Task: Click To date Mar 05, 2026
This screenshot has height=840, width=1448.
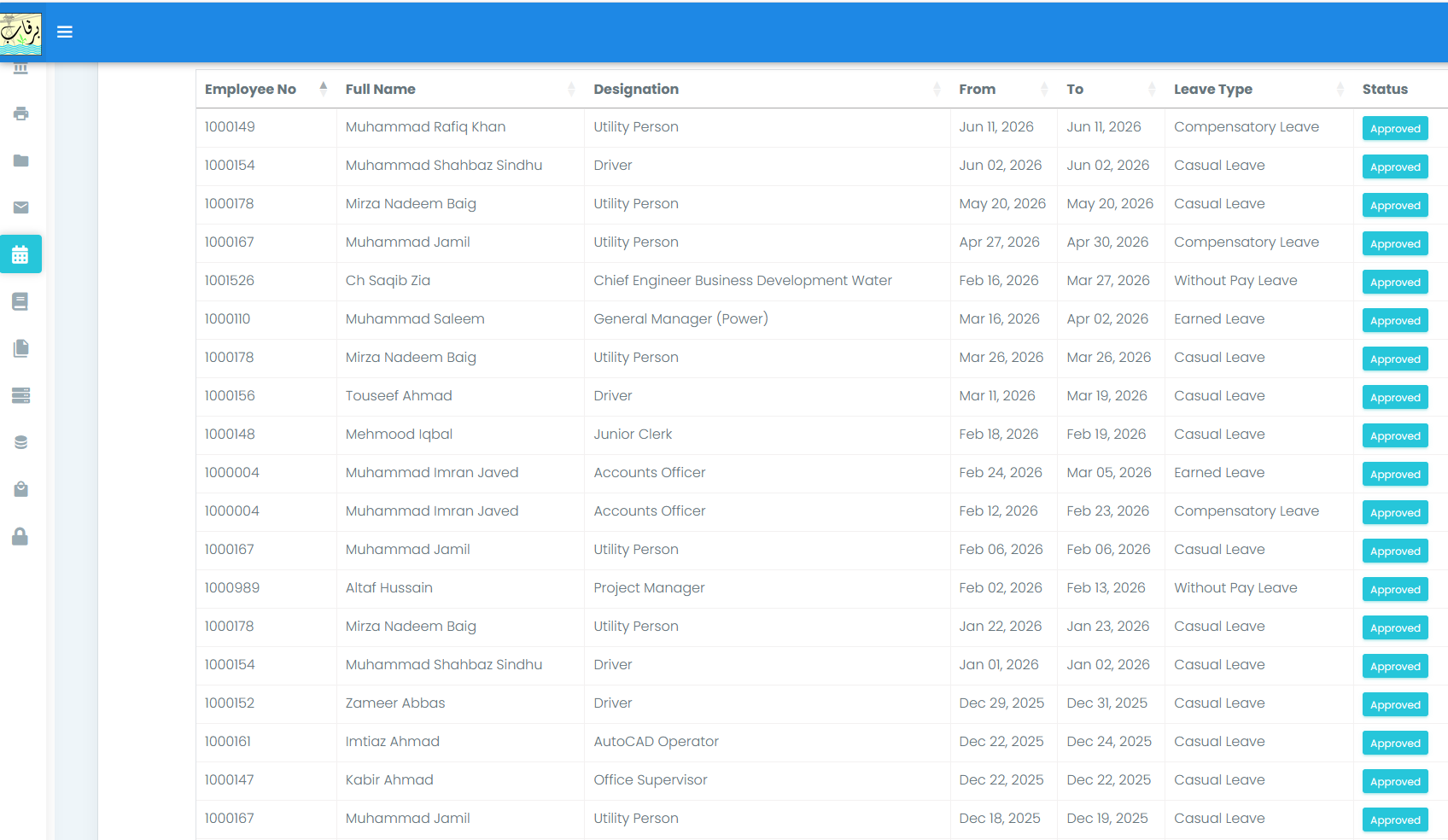Action: pyautogui.click(x=1109, y=472)
